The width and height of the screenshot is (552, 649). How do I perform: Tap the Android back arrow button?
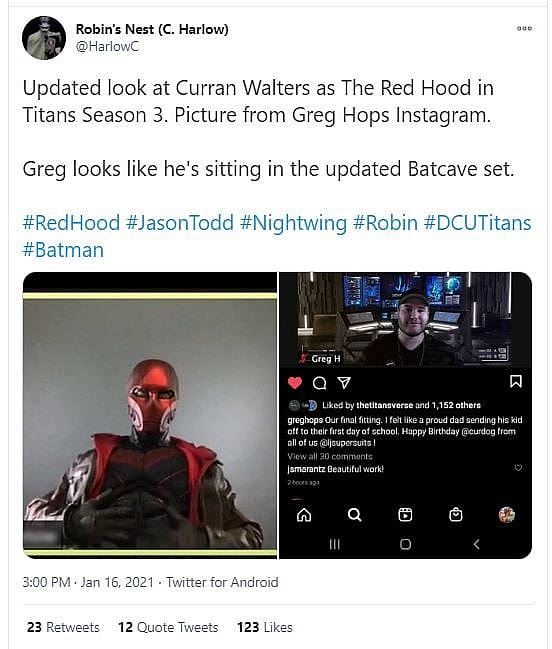point(476,544)
